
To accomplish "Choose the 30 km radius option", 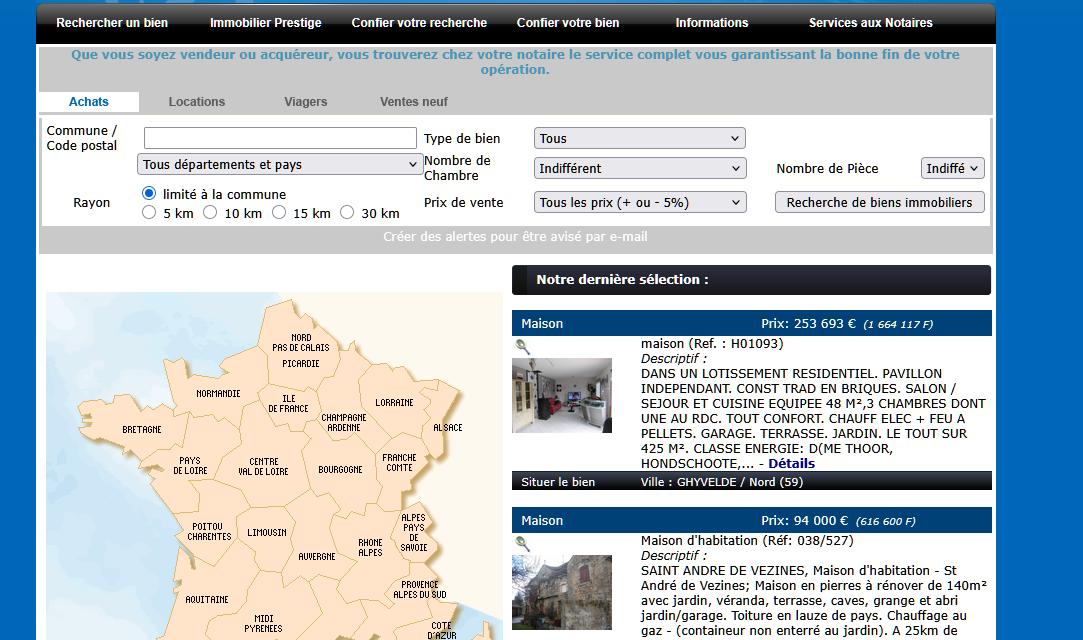I will tap(347, 213).
